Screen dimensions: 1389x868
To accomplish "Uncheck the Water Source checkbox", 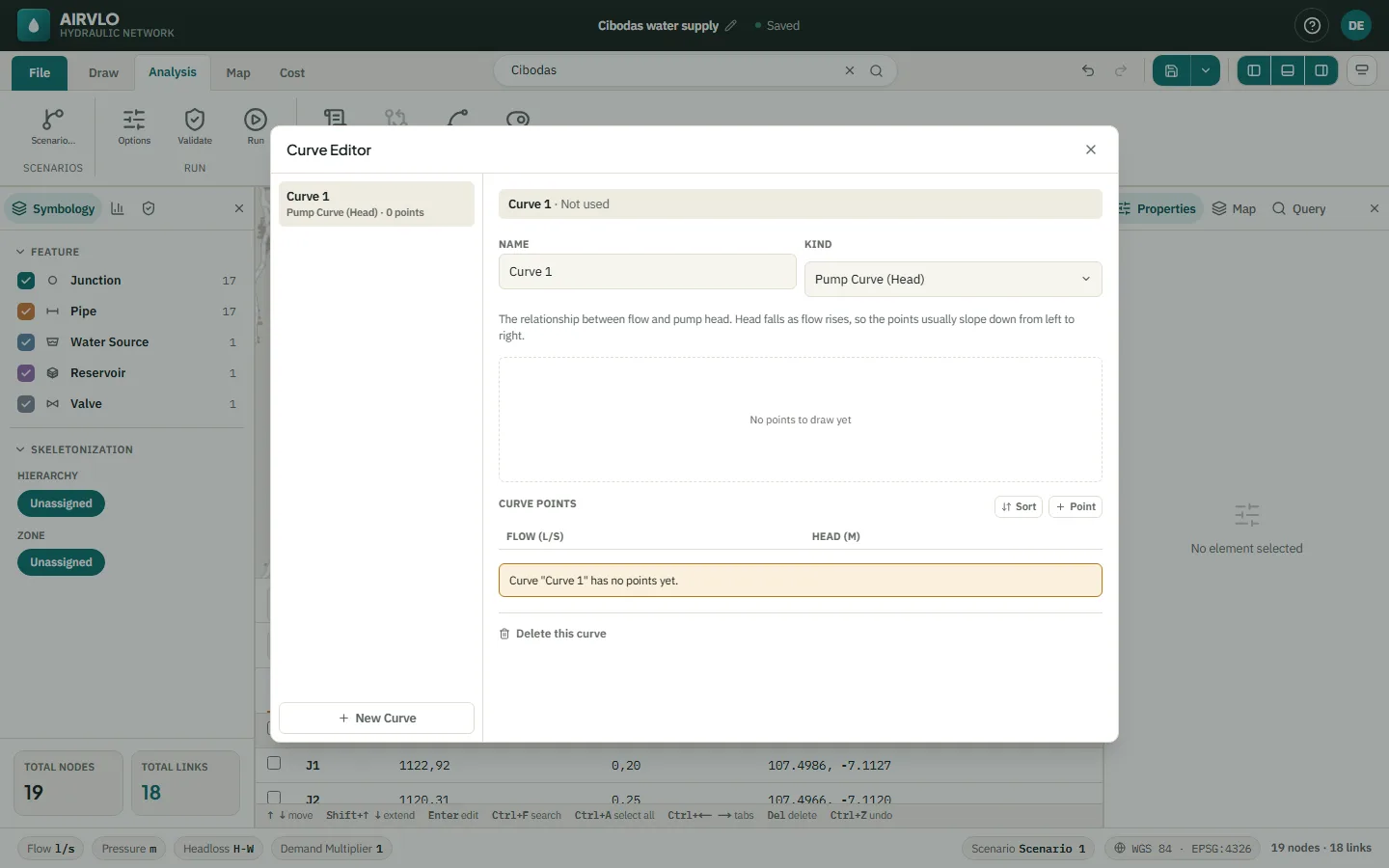I will tap(26, 342).
